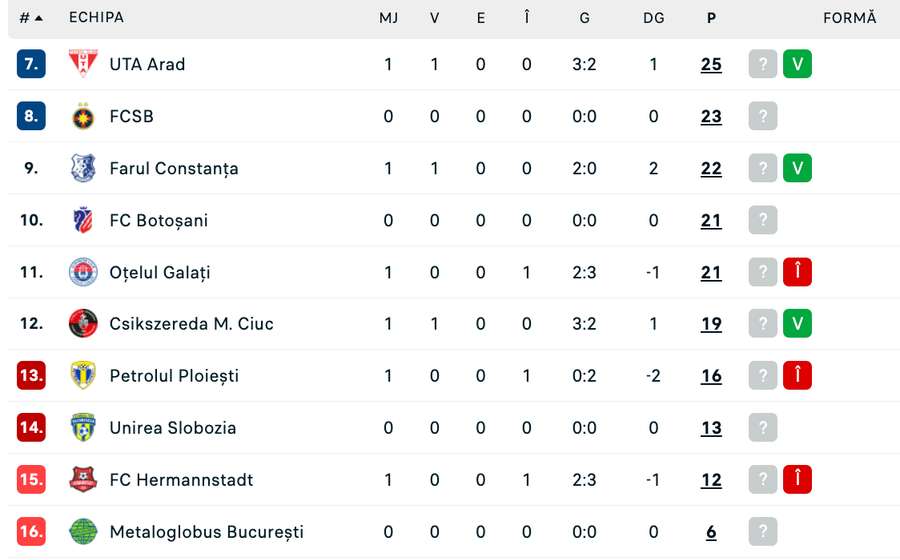900x560 pixels.
Task: Click the Petrolul Ploiești yellow crest
Action: [83, 376]
